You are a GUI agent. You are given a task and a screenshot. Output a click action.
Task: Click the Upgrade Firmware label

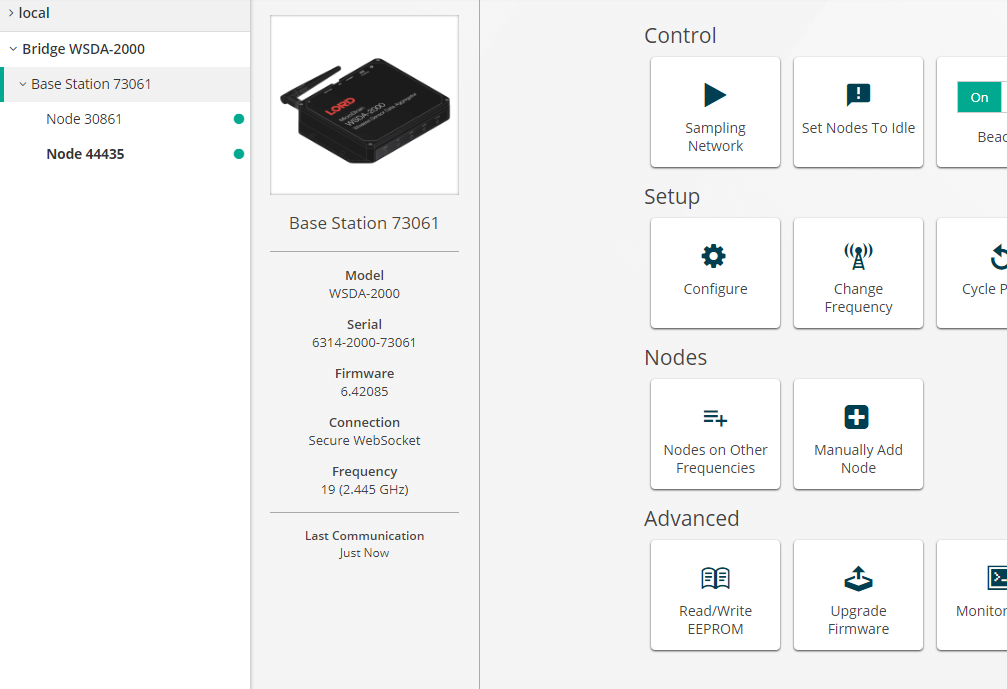tap(858, 620)
